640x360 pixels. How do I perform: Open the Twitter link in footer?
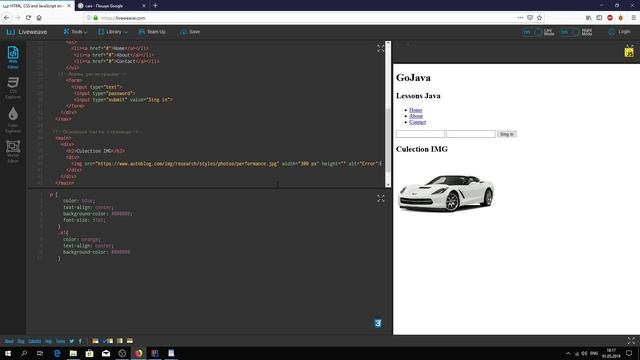71,341
